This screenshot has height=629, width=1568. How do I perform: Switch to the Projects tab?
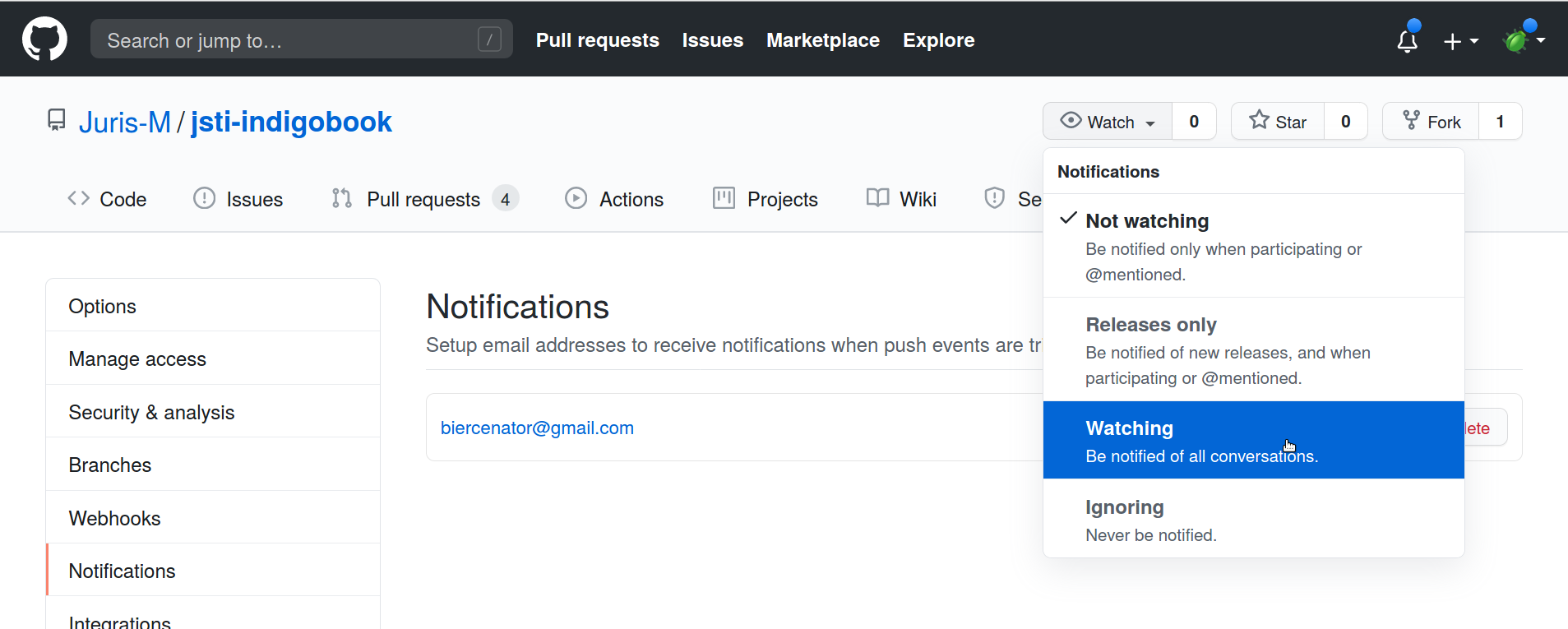pos(765,199)
